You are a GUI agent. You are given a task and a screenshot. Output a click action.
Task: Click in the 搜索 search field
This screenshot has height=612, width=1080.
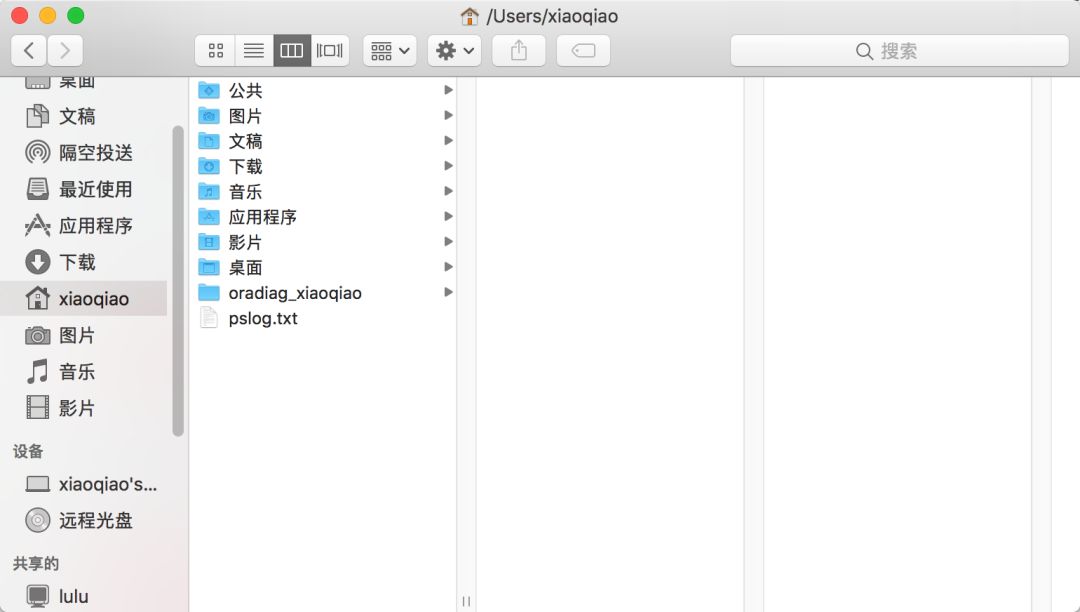click(x=899, y=51)
